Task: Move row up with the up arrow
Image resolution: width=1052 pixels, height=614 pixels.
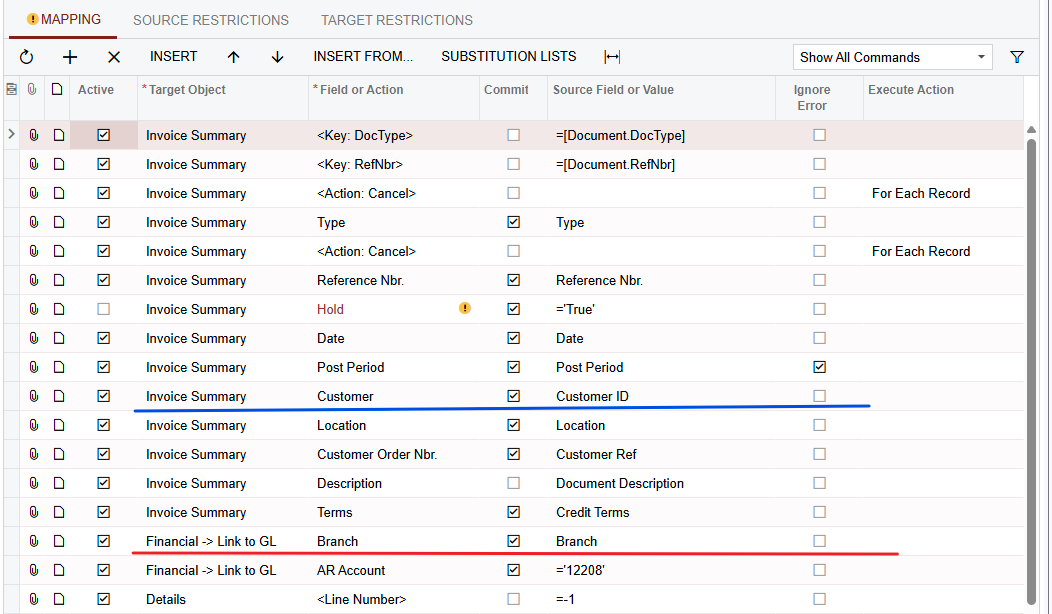Action: click(x=233, y=57)
